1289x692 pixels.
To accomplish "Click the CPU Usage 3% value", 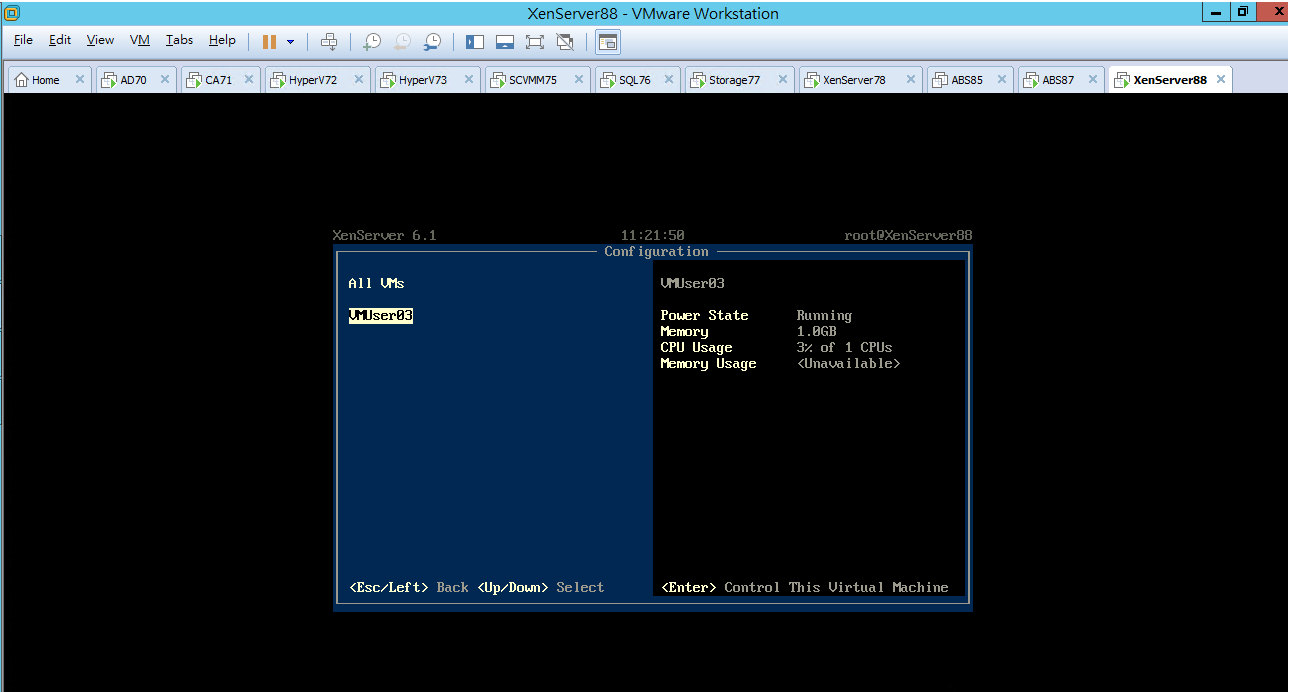I will [844, 348].
